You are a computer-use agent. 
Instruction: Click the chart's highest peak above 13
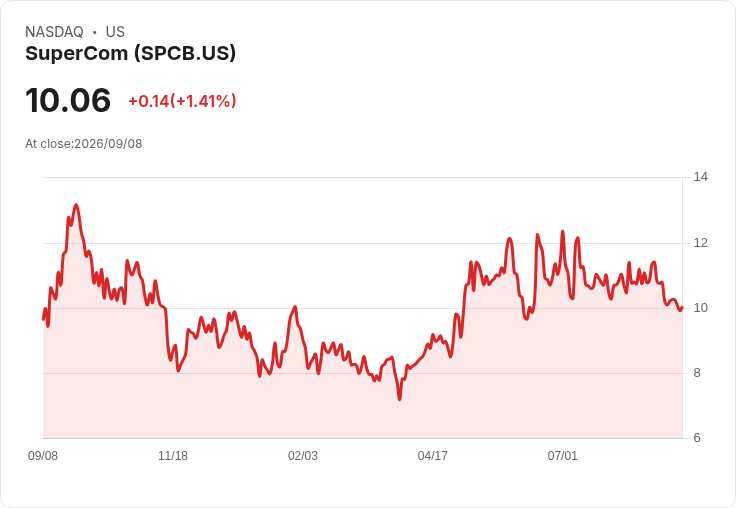point(77,205)
